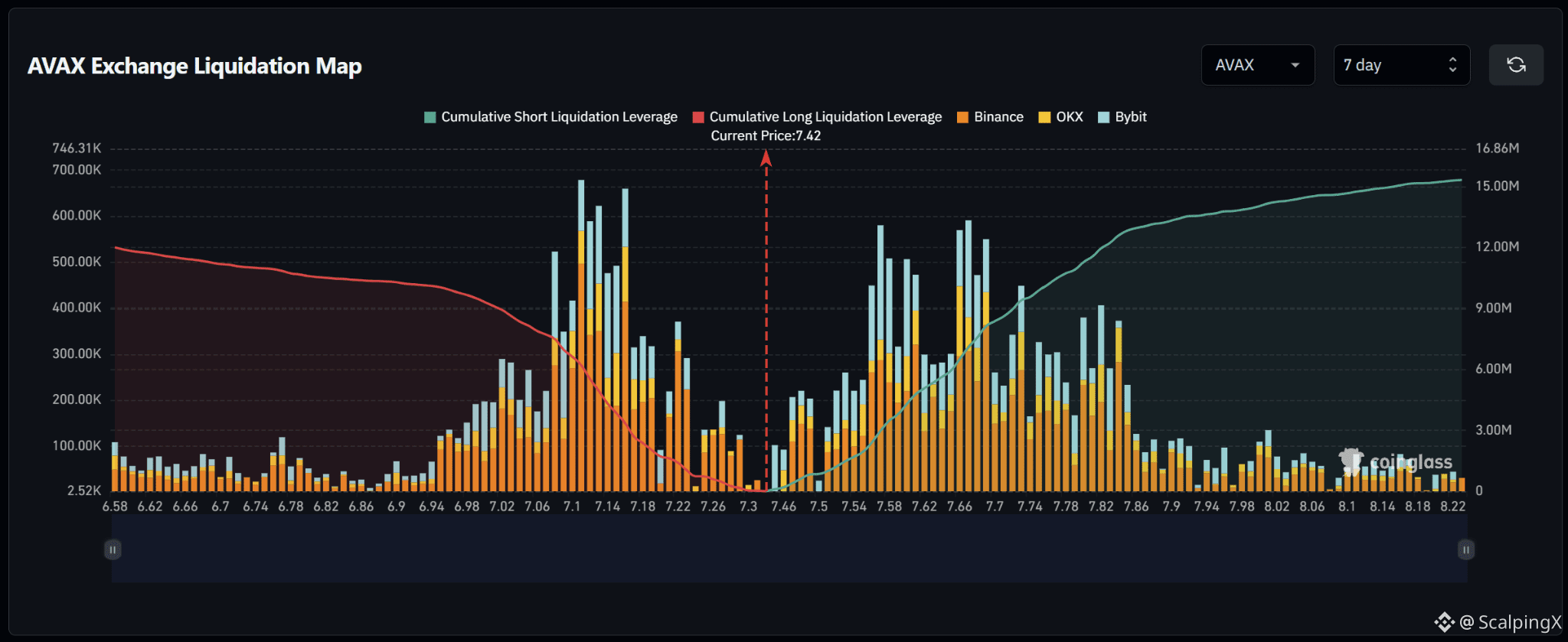Toggle the OKX legend series
This screenshot has width=1568, height=642.
pos(1061,117)
